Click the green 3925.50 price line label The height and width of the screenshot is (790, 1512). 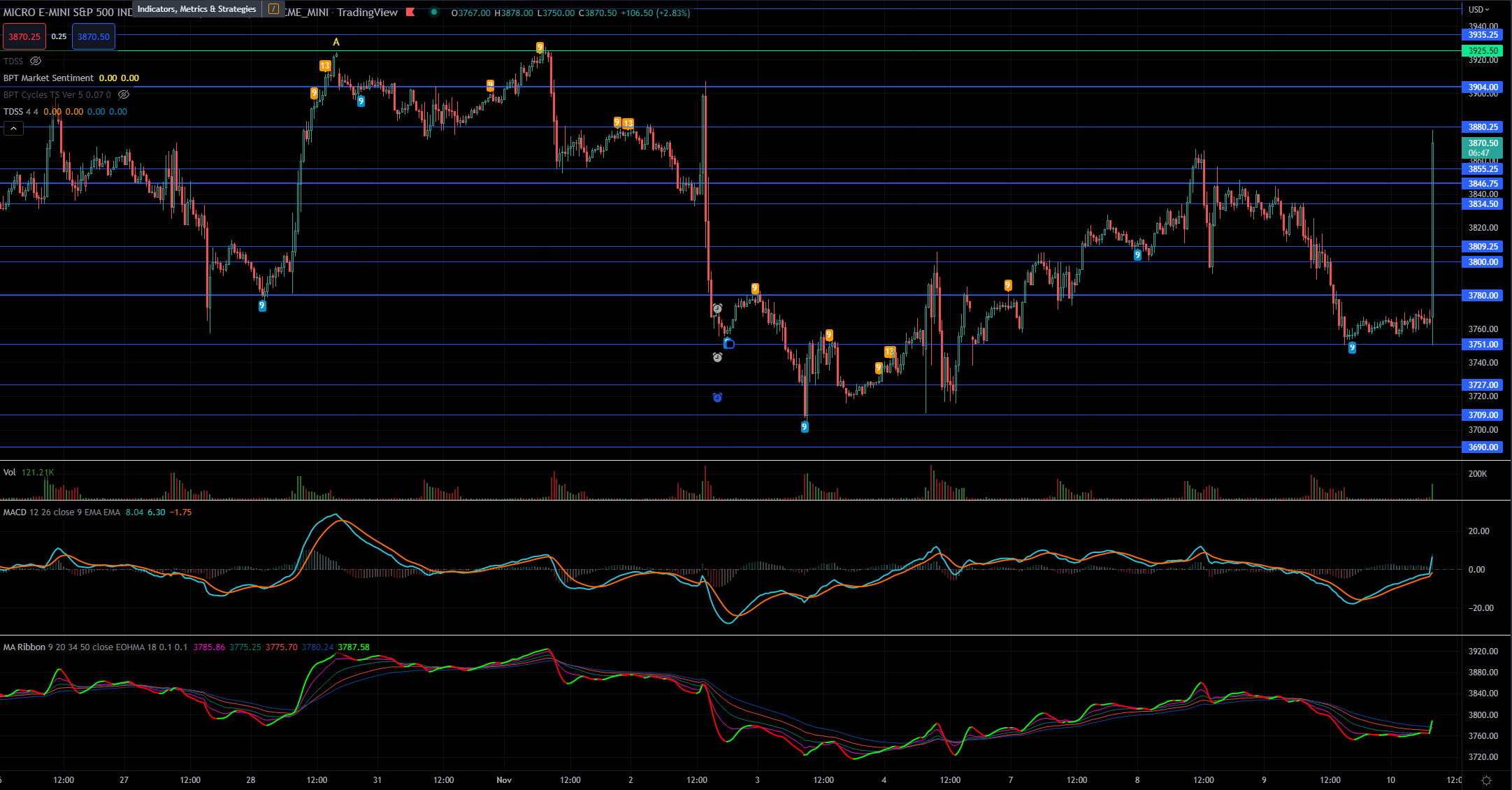tap(1482, 51)
